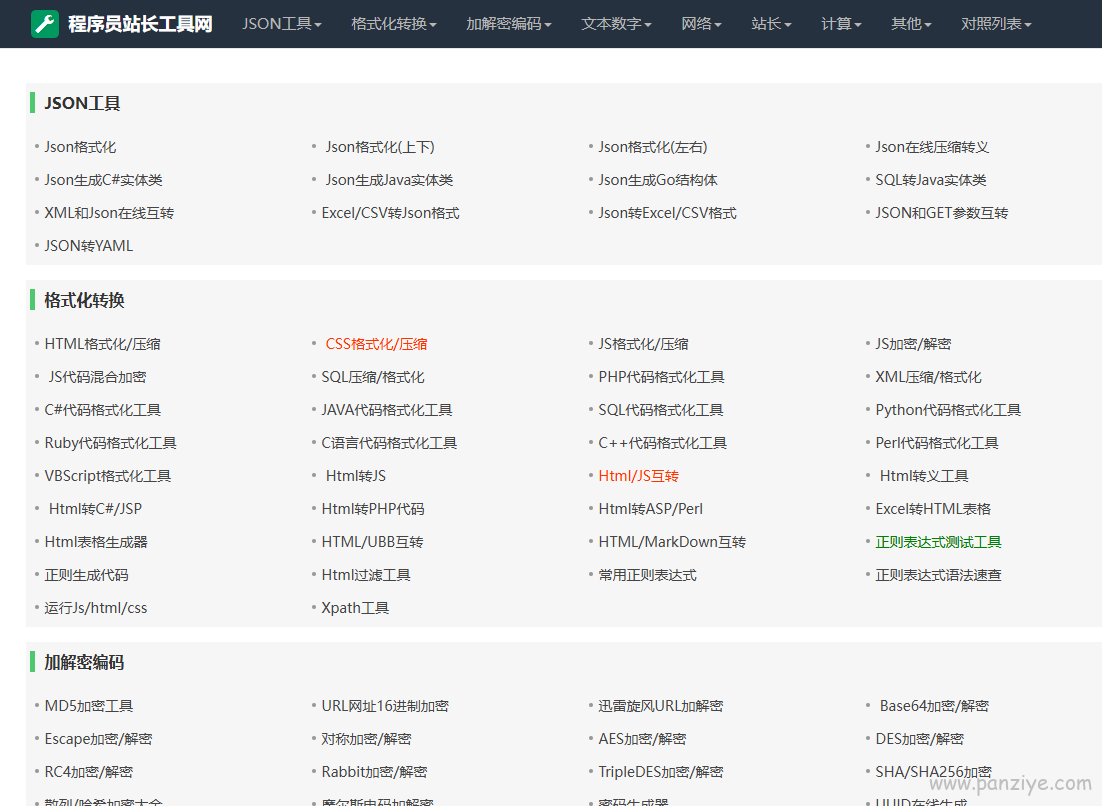This screenshot has width=1102, height=806.
Task: Open Html表格生成器 link
Action: pos(96,542)
